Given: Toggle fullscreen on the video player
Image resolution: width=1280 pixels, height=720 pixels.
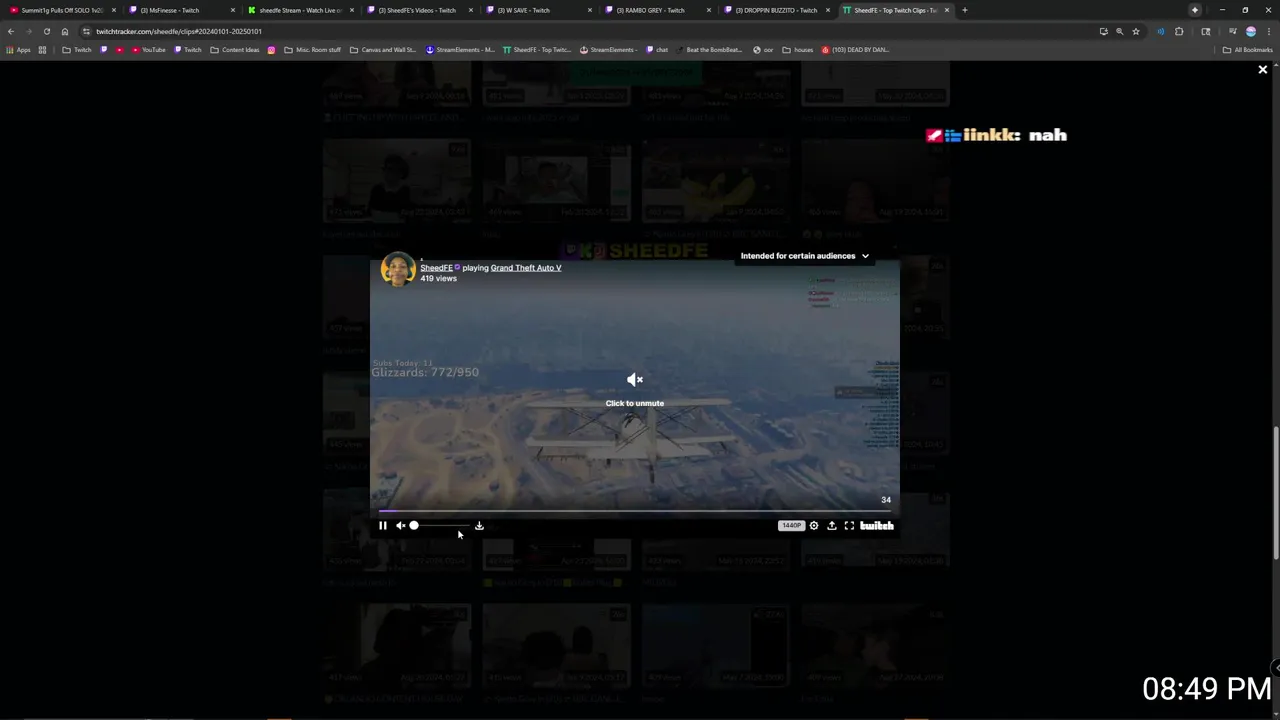Looking at the screenshot, I should pyautogui.click(x=849, y=525).
